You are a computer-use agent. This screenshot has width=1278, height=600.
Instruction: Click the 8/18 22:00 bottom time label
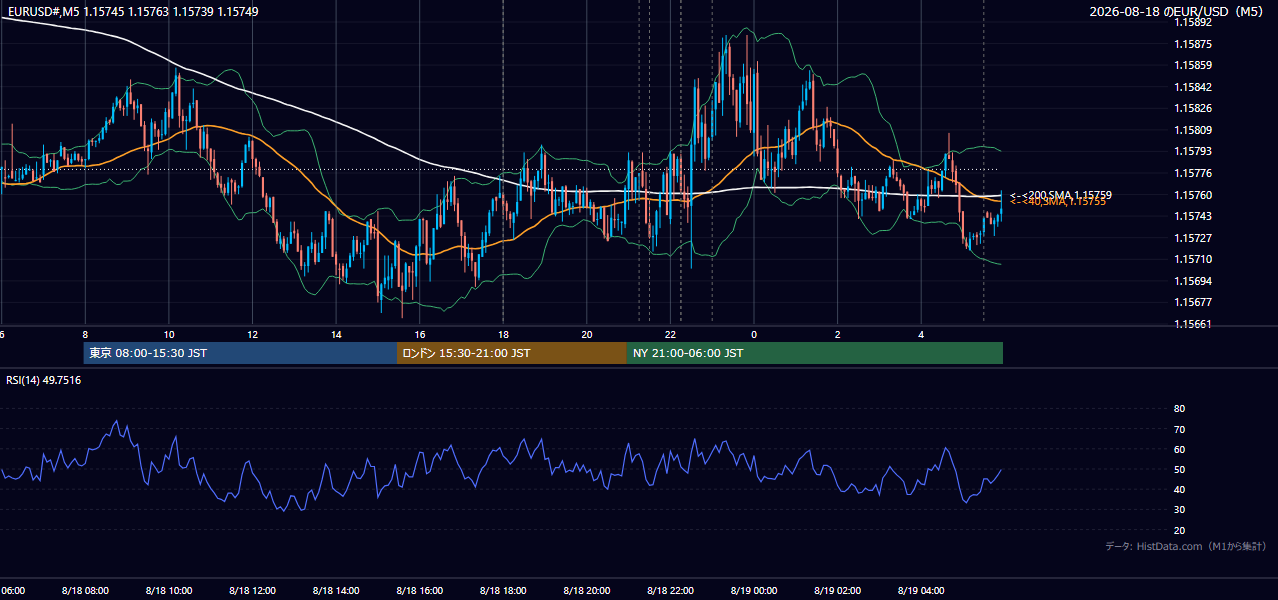tap(670, 591)
